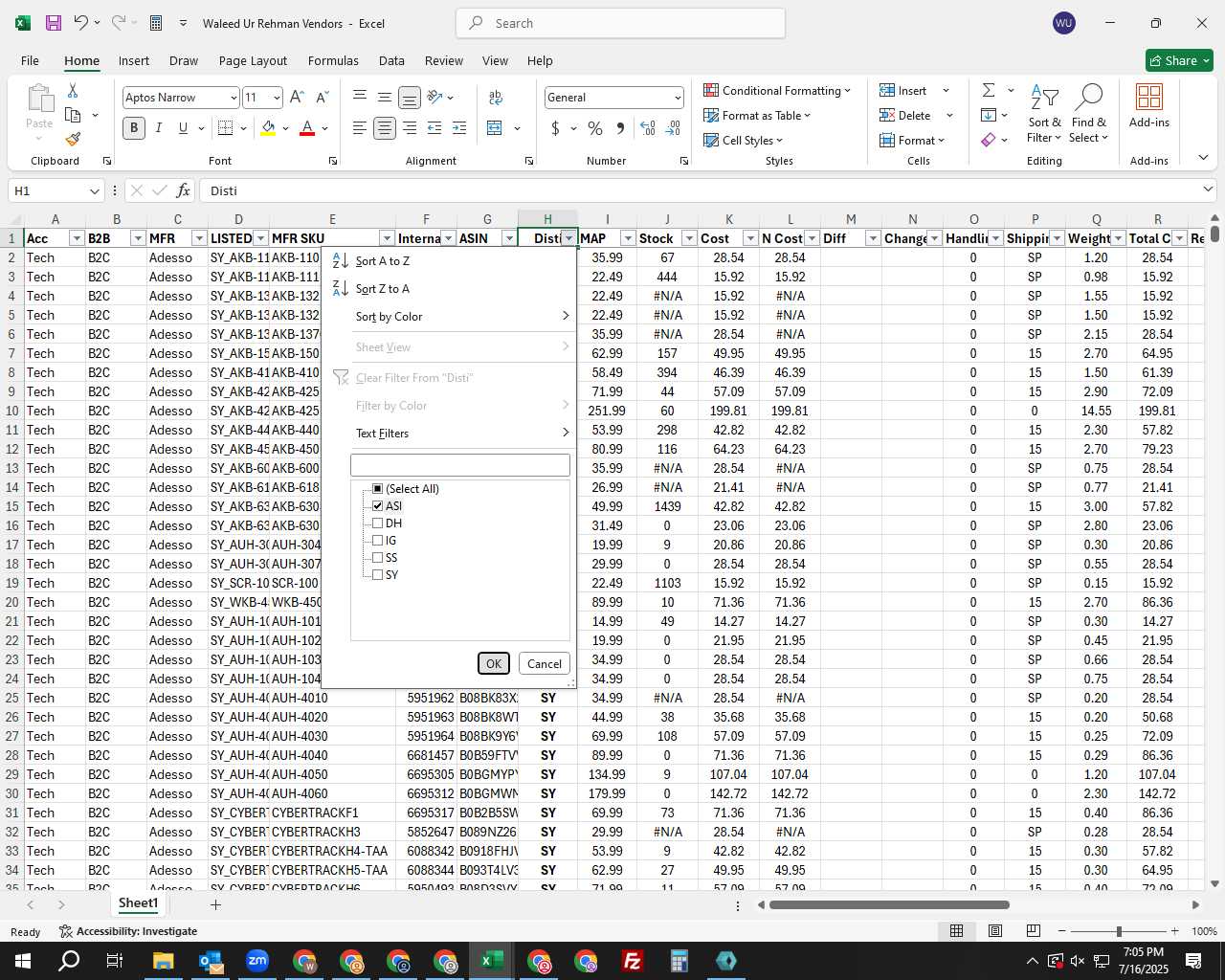Click the Undo arrow icon
1225x980 pixels.
click(x=81, y=23)
